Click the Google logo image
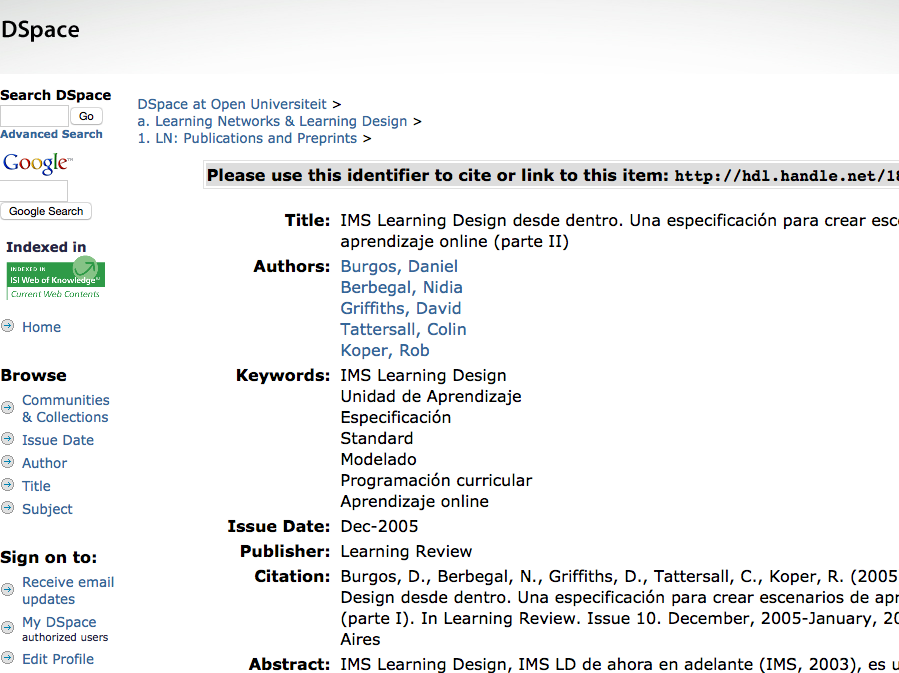The width and height of the screenshot is (899, 673). (37, 164)
